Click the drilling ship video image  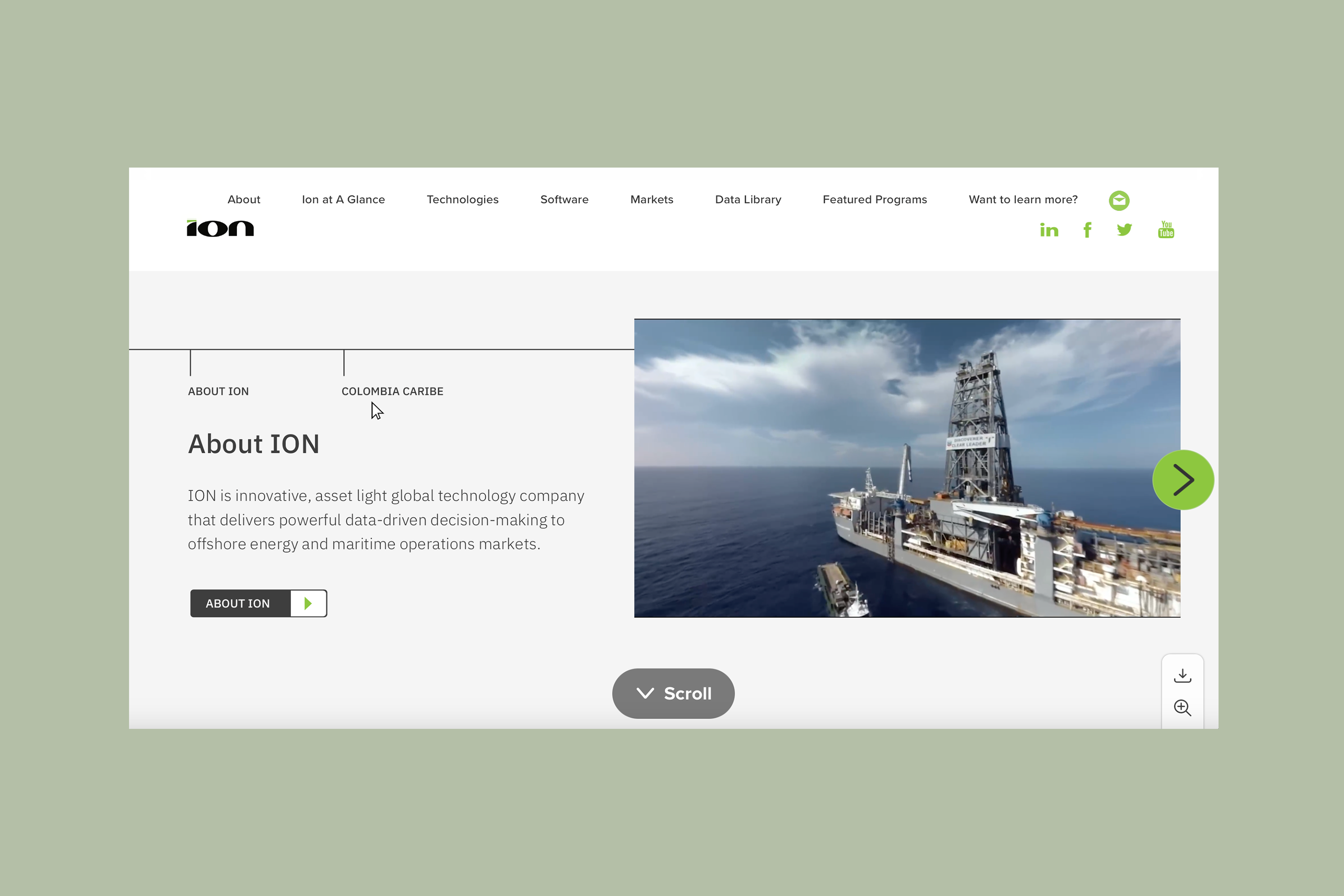tap(908, 468)
